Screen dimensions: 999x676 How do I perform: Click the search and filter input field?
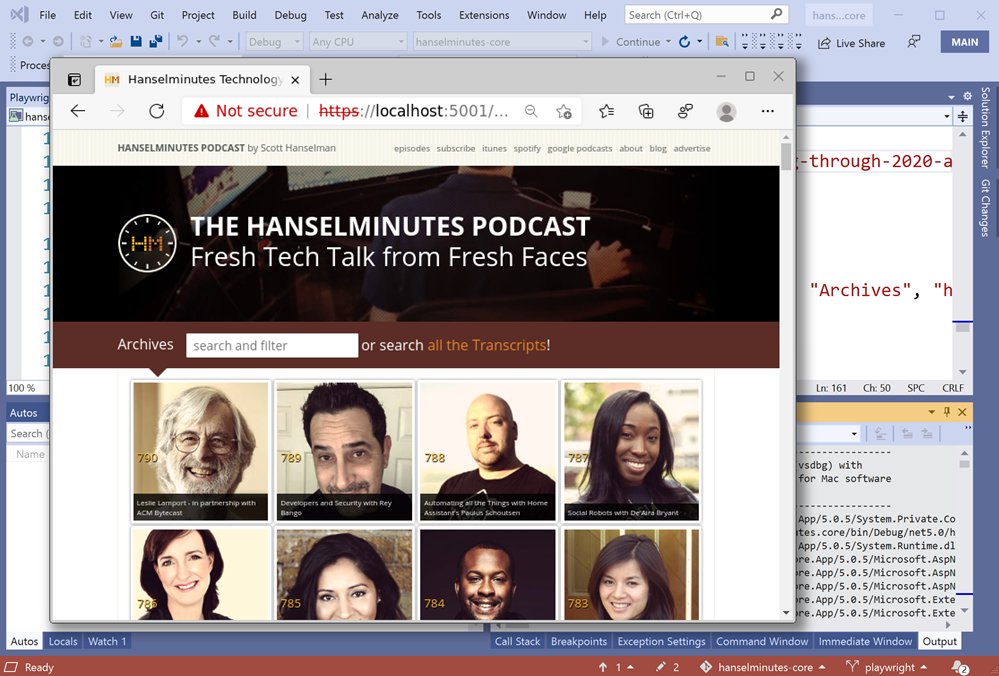coord(271,345)
